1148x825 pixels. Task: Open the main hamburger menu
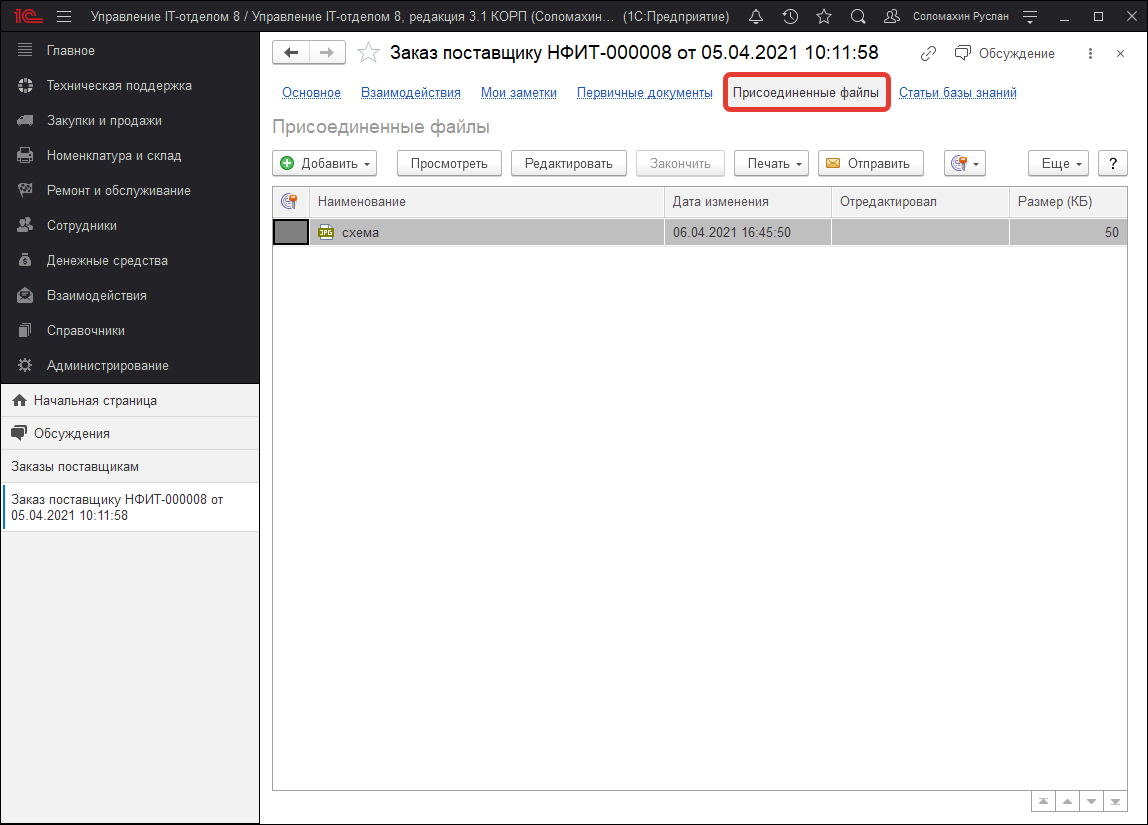click(64, 17)
